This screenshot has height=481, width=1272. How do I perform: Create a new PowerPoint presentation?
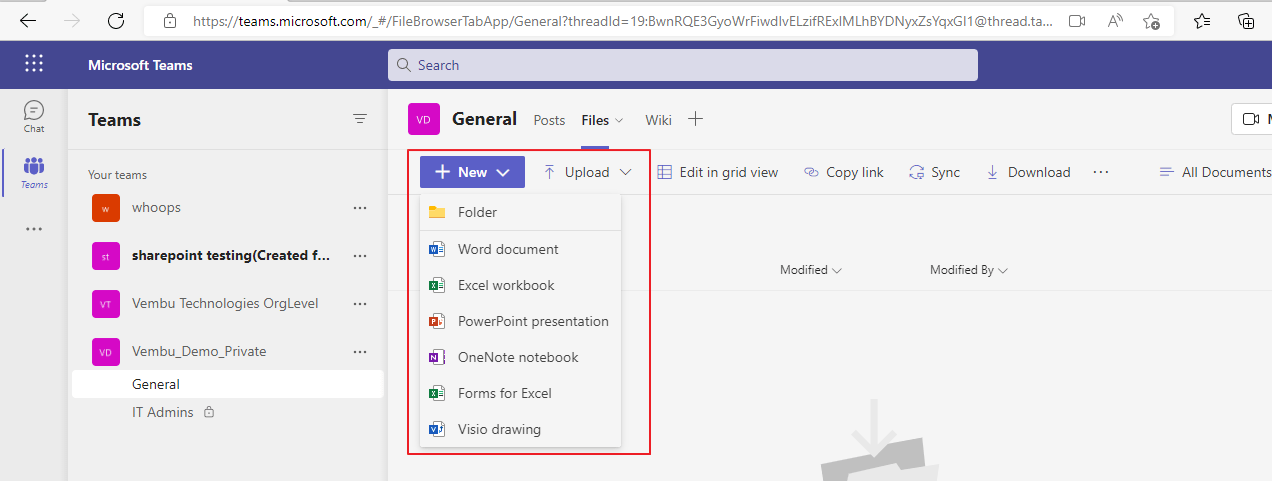[x=520, y=321]
